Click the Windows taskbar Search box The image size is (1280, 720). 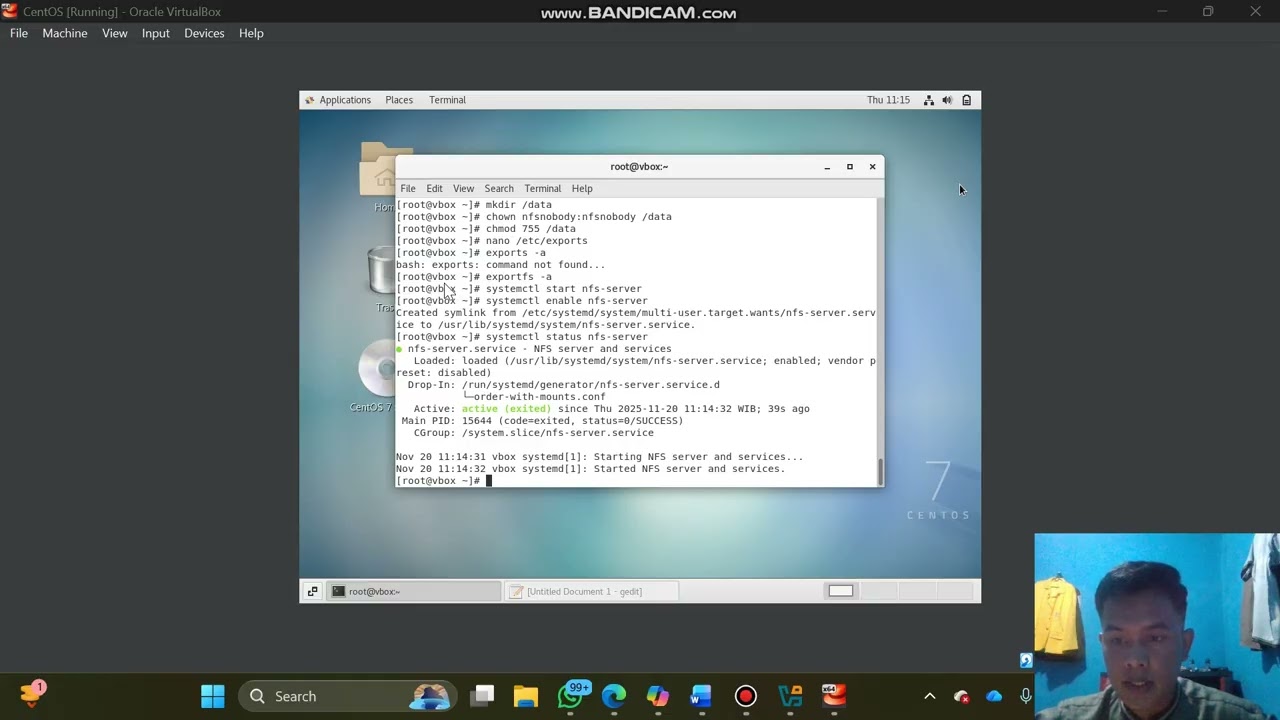click(347, 696)
